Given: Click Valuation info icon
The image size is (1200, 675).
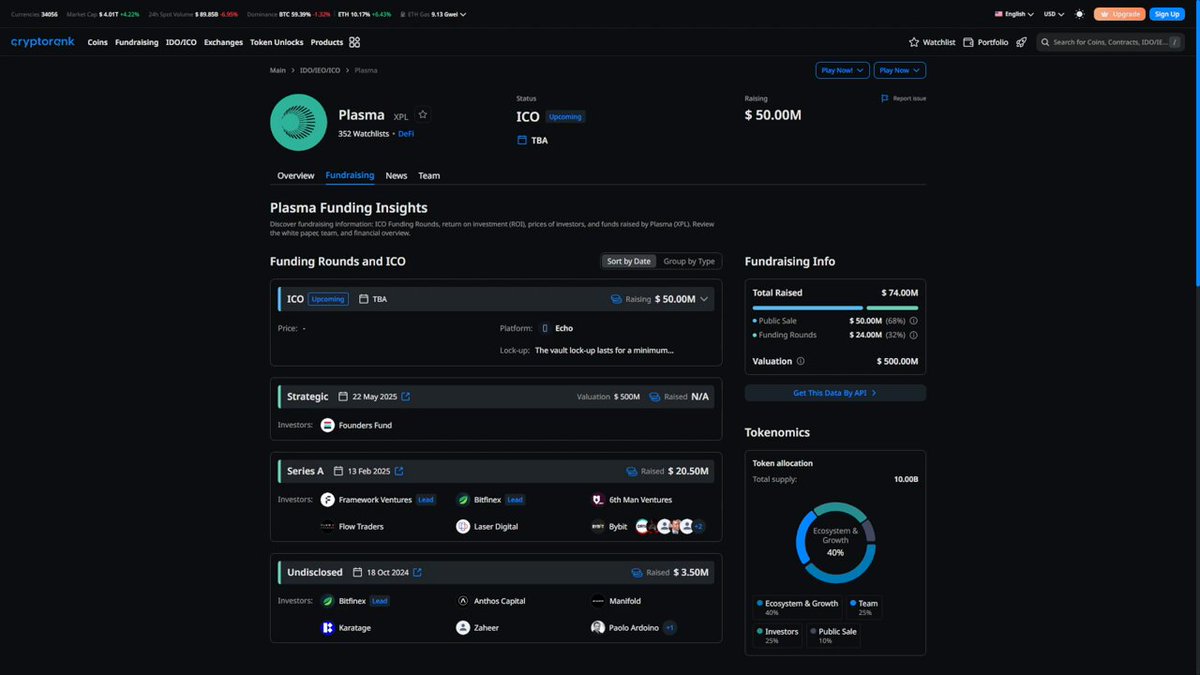Looking at the screenshot, I should pyautogui.click(x=800, y=361).
